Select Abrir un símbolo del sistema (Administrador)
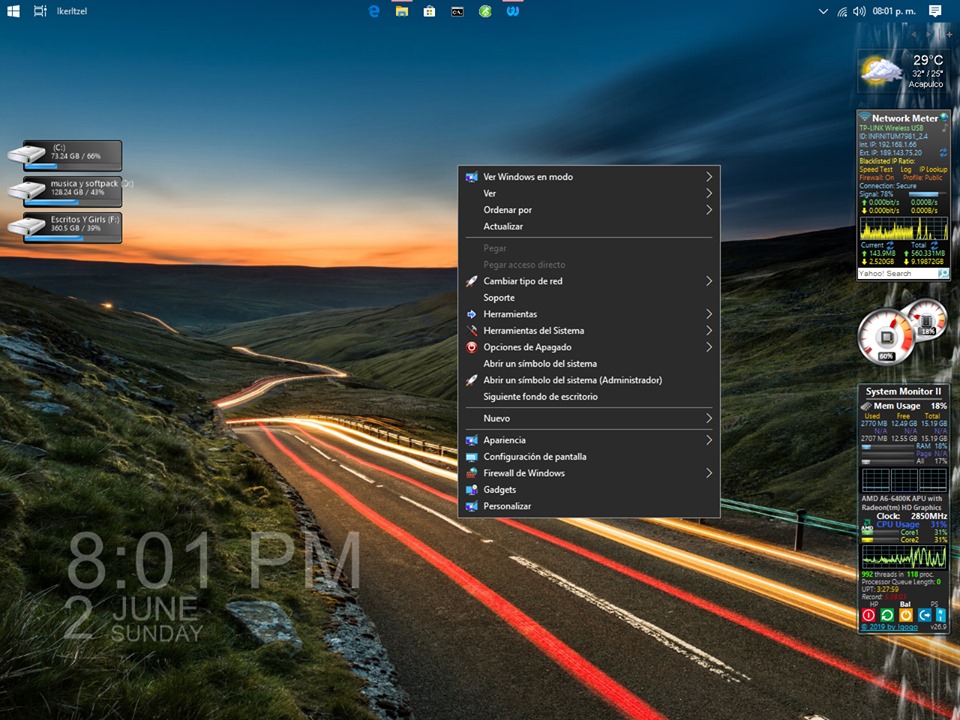The image size is (960, 720). click(x=588, y=380)
